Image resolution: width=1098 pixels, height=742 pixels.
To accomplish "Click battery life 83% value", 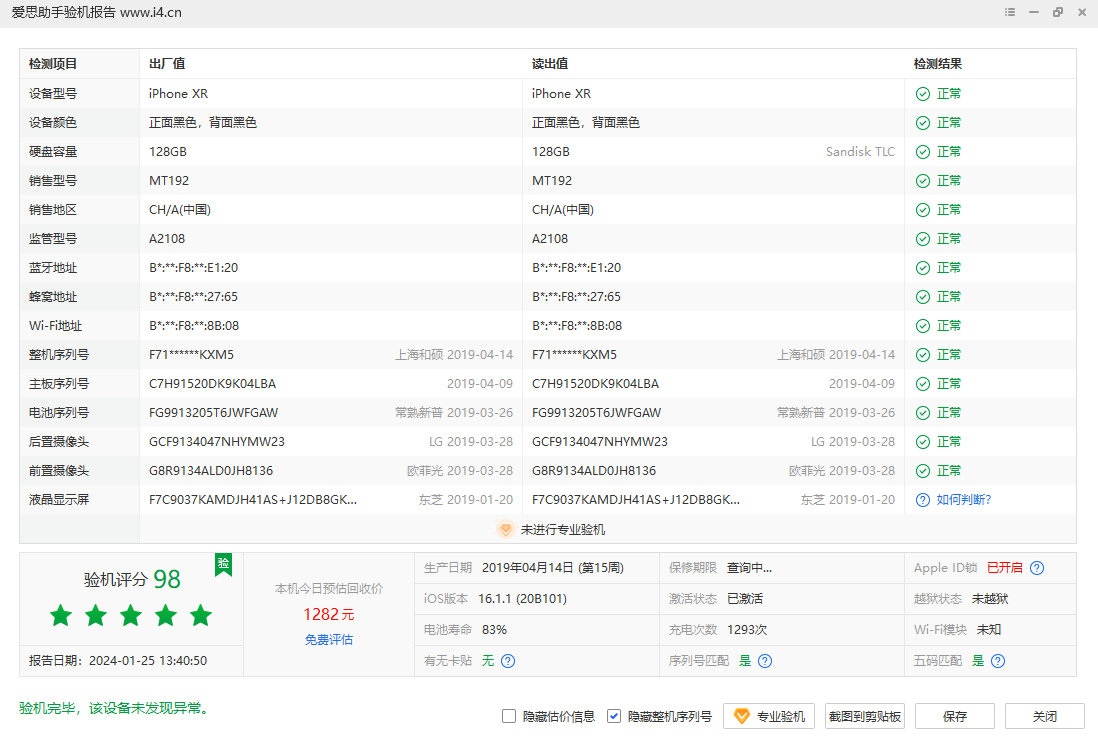I will (x=494, y=630).
